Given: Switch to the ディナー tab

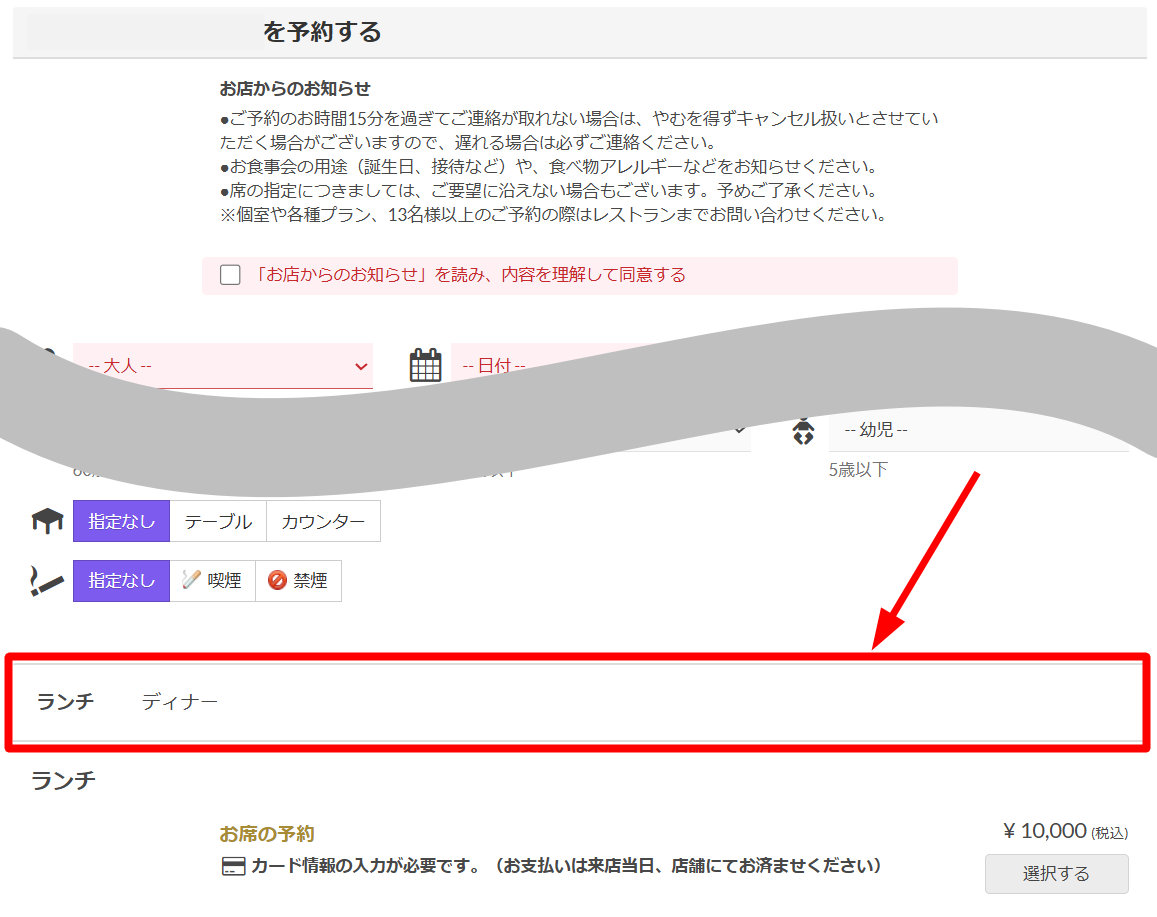Looking at the screenshot, I should (x=179, y=702).
